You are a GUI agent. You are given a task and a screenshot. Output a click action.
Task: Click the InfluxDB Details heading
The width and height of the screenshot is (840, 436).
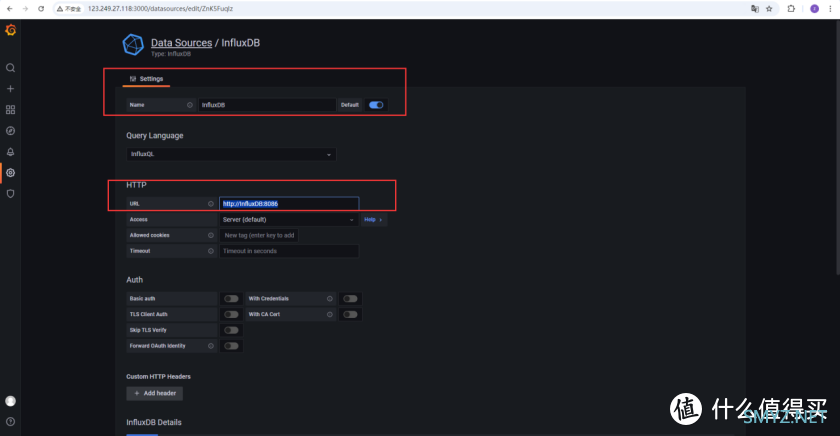[x=154, y=422]
